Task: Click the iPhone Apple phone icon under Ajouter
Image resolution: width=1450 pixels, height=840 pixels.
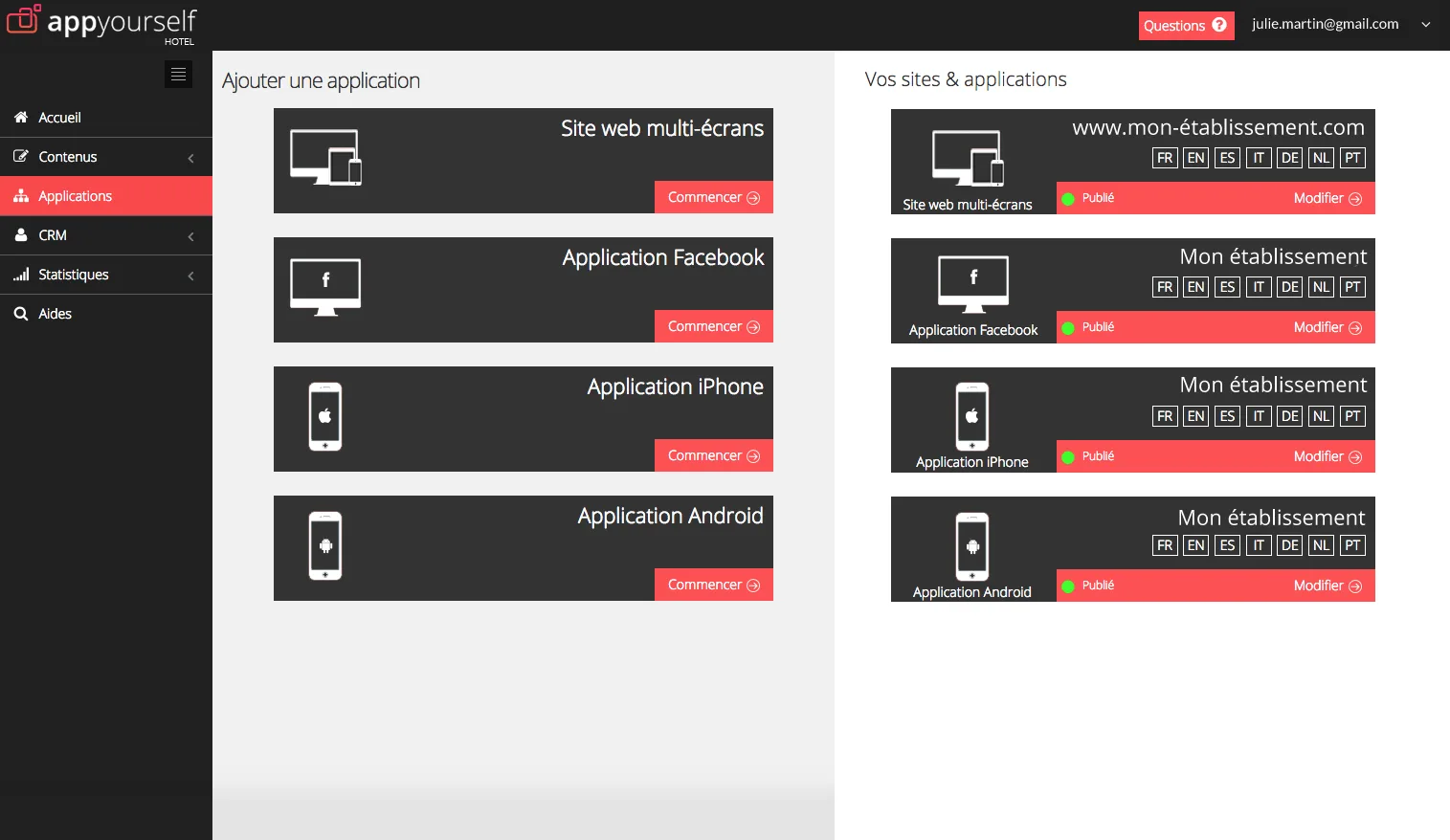Action: point(325,417)
